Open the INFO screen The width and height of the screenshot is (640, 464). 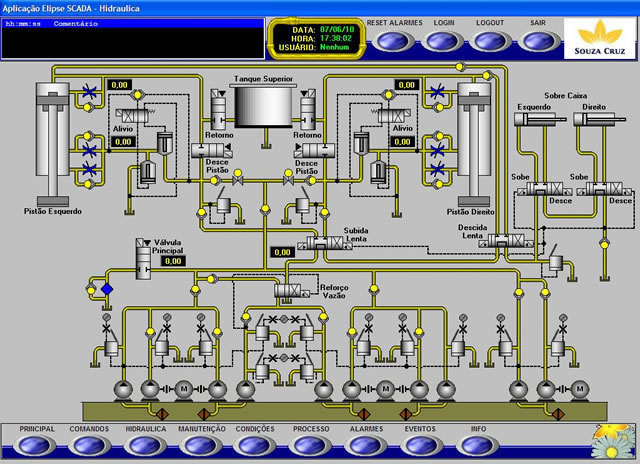click(476, 445)
